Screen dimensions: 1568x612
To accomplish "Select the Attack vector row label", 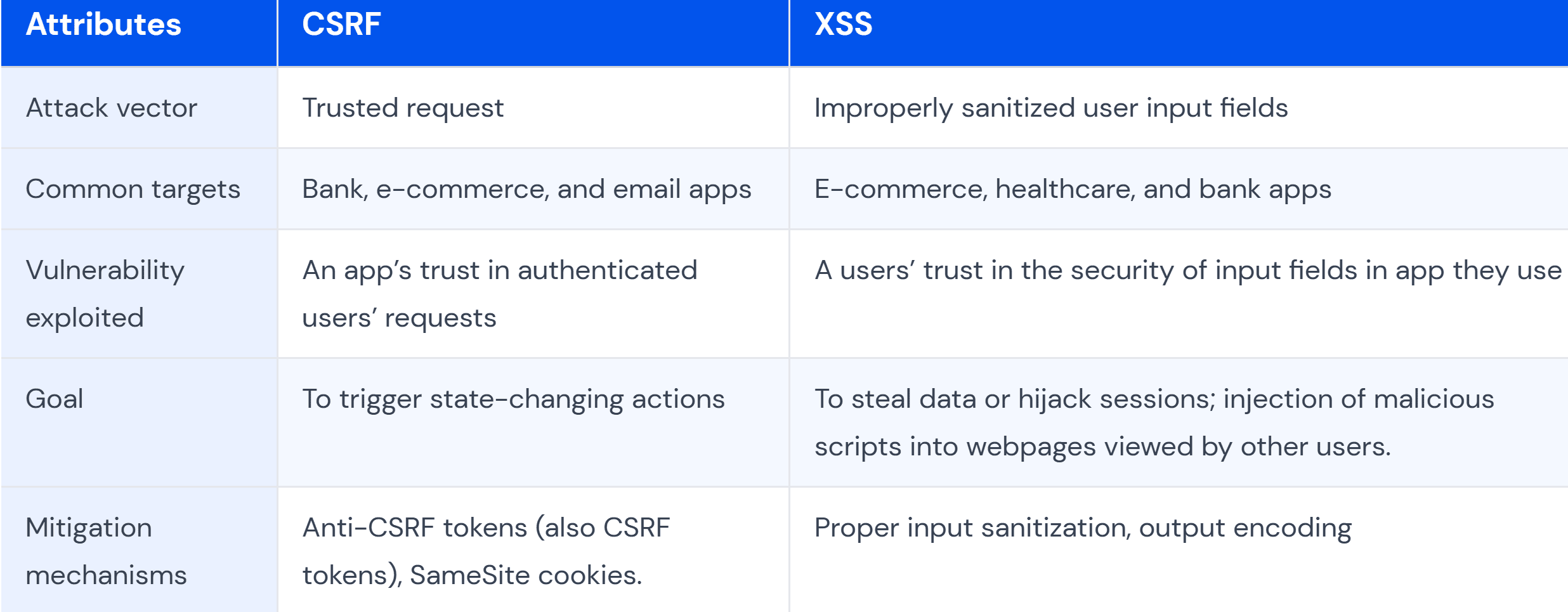I will pos(112,108).
